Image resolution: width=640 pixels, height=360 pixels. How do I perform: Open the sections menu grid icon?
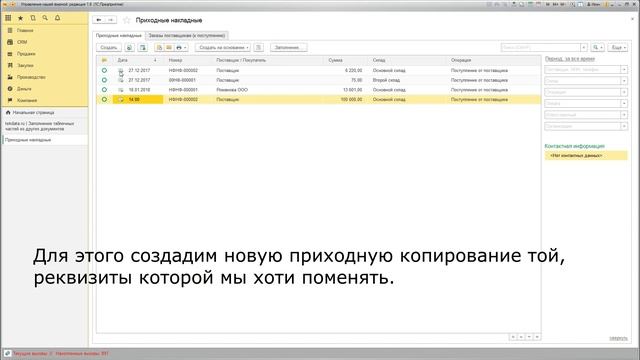point(8,18)
